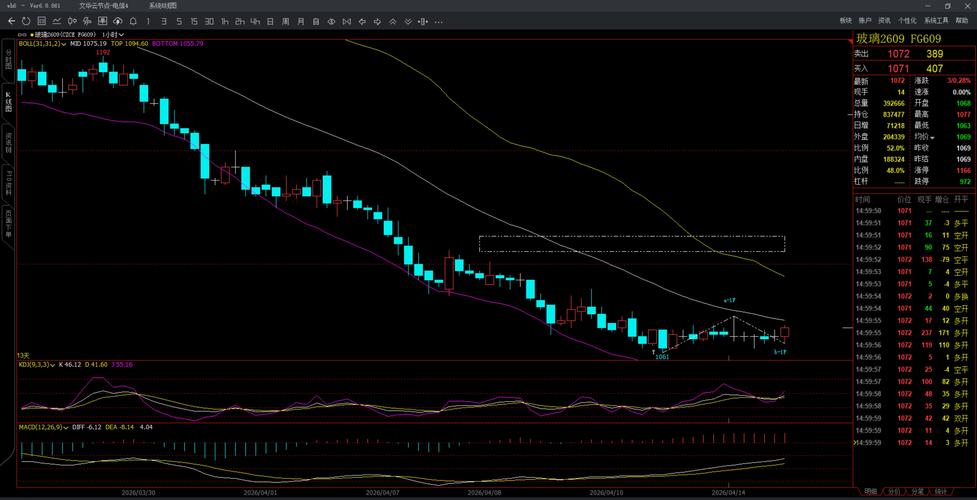
Task: Click the right hollow arrow icon
Action: (377, 21)
